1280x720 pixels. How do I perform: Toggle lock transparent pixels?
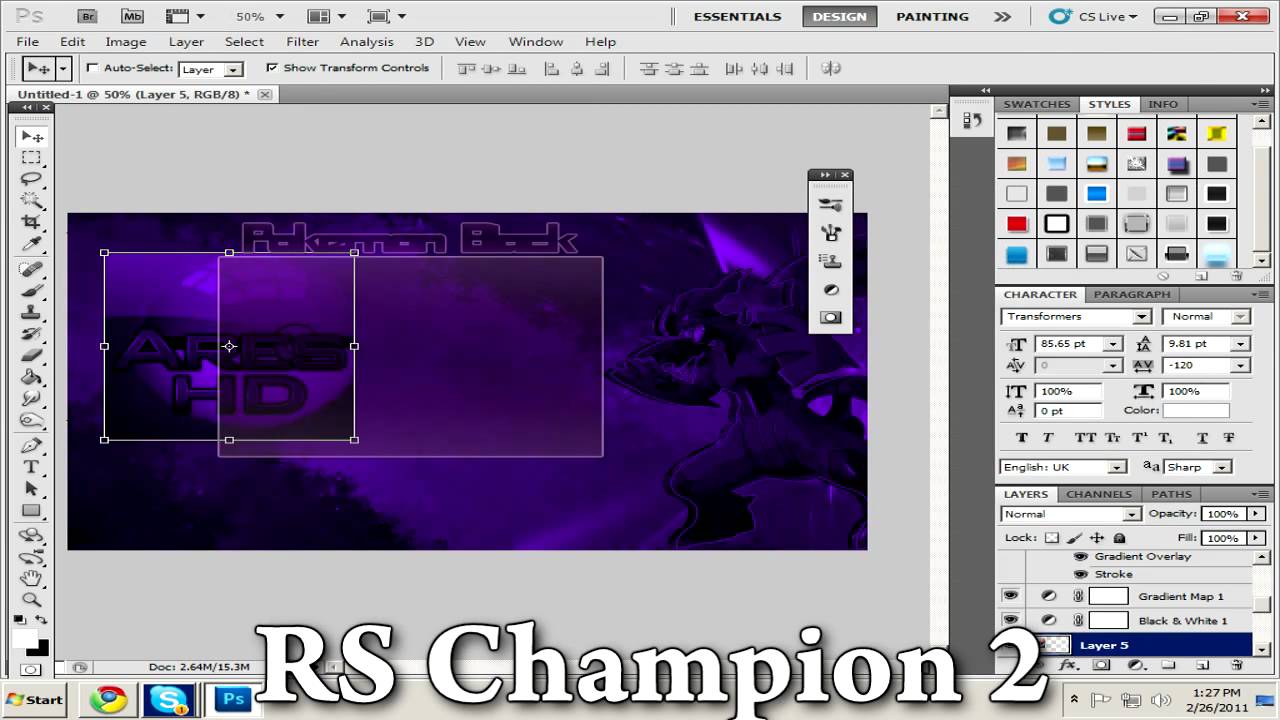pyautogui.click(x=1052, y=538)
